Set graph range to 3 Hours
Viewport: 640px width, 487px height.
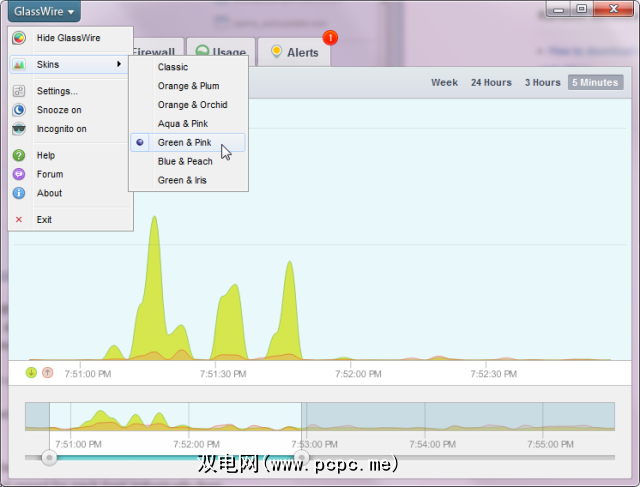pos(542,82)
